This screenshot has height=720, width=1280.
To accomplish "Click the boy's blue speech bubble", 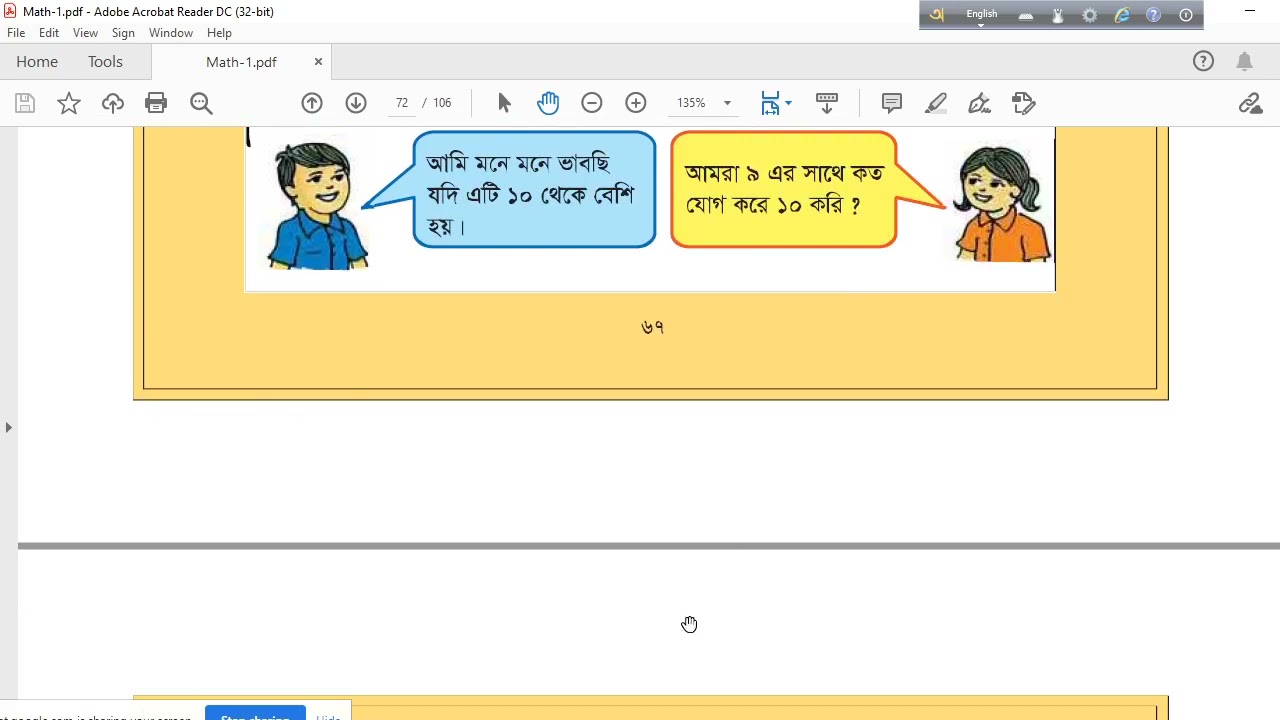I will [534, 190].
